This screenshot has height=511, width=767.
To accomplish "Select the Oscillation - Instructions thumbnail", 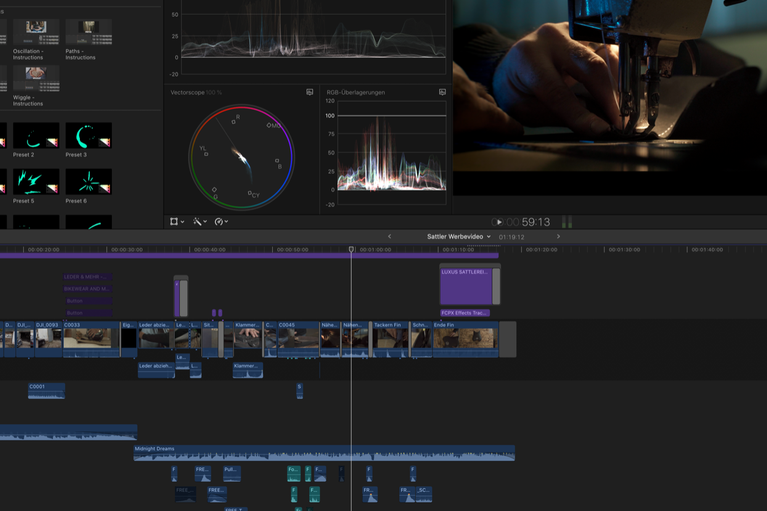I will [36, 32].
